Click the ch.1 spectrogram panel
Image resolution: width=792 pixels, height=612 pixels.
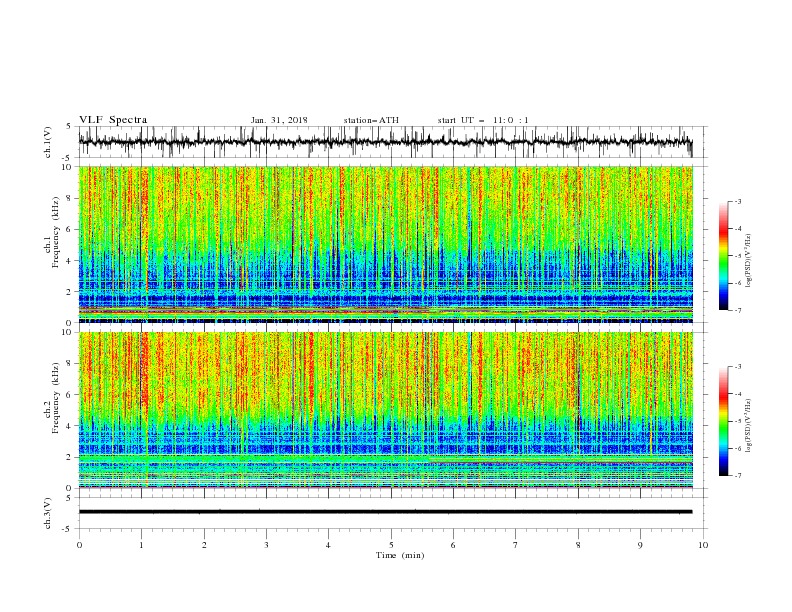pyautogui.click(x=386, y=244)
